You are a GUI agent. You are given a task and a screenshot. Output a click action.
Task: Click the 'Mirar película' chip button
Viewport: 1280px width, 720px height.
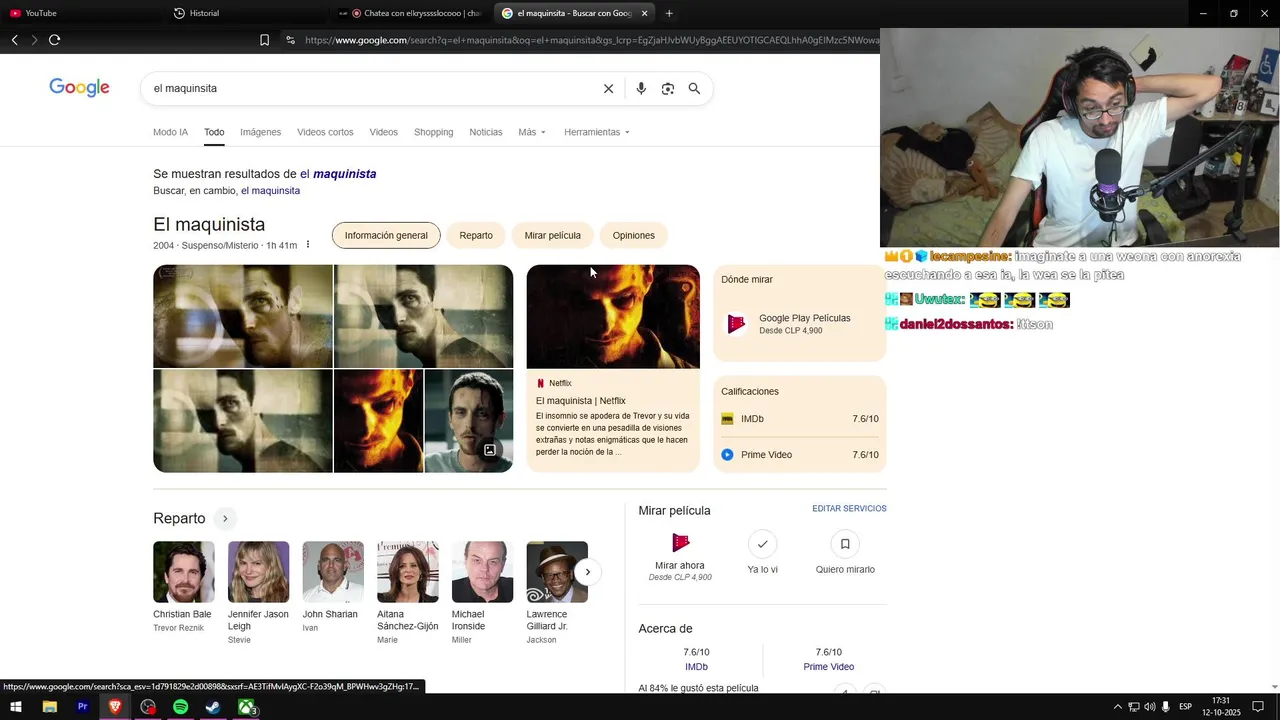point(552,236)
